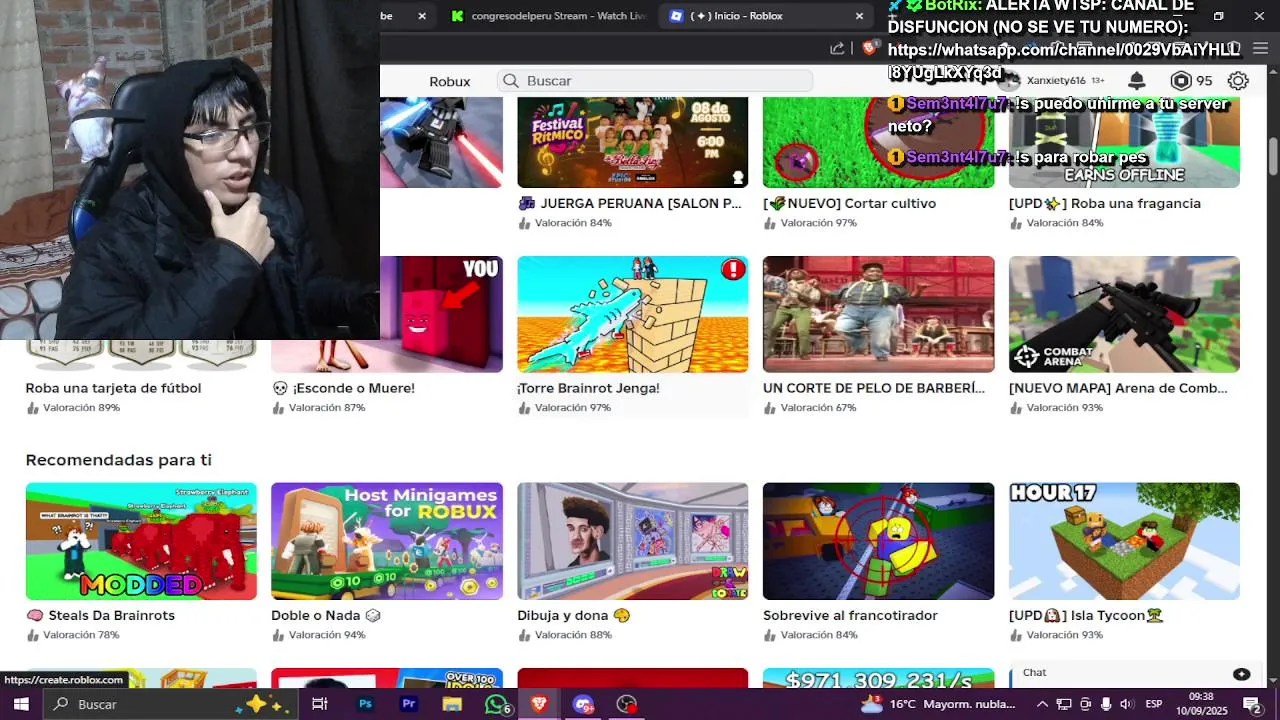Open JUERGA PERUANA [SALON P... game thumbnail
The width and height of the screenshot is (1280, 720).
(632, 142)
